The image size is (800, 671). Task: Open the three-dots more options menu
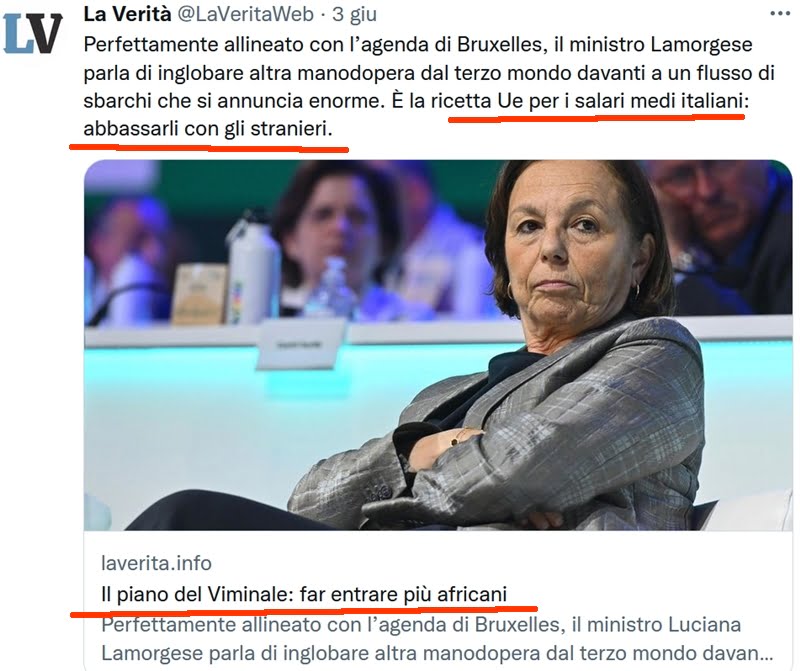[780, 14]
